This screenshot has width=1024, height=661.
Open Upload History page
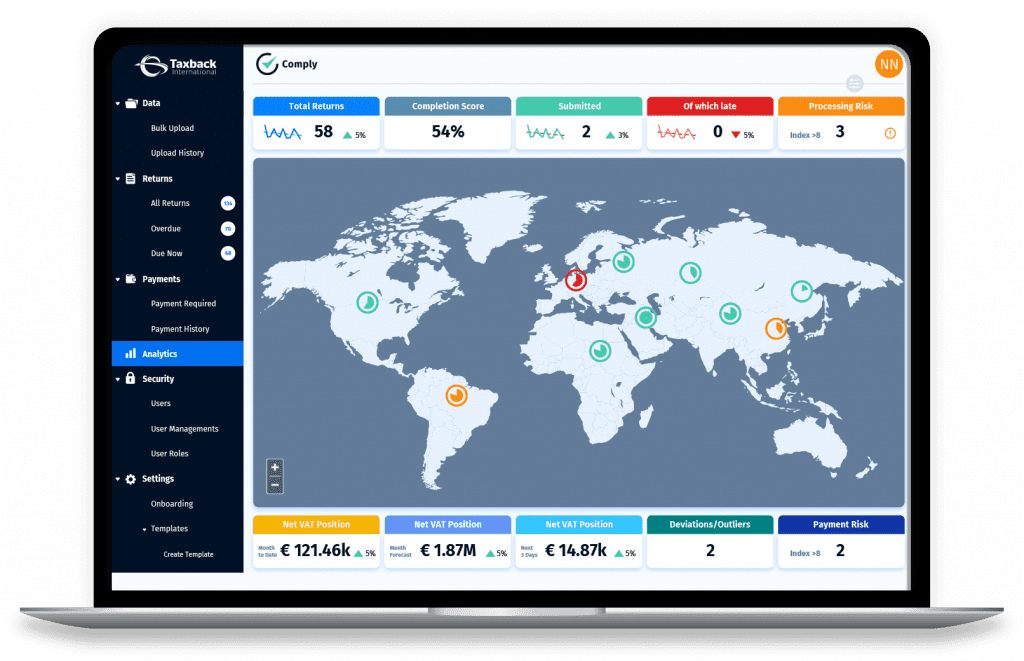tap(178, 153)
